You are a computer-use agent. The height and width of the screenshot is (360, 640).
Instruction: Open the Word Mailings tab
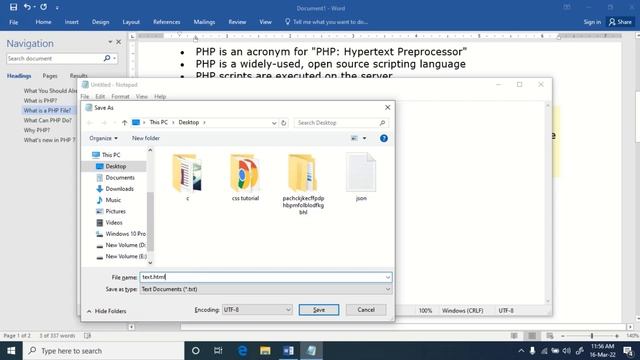[x=204, y=22]
